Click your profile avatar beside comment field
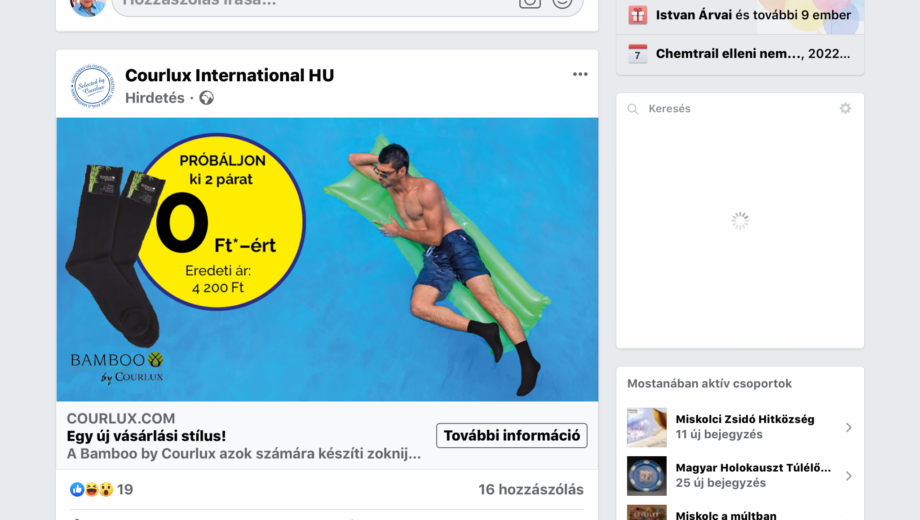The height and width of the screenshot is (520, 920). click(87, 6)
